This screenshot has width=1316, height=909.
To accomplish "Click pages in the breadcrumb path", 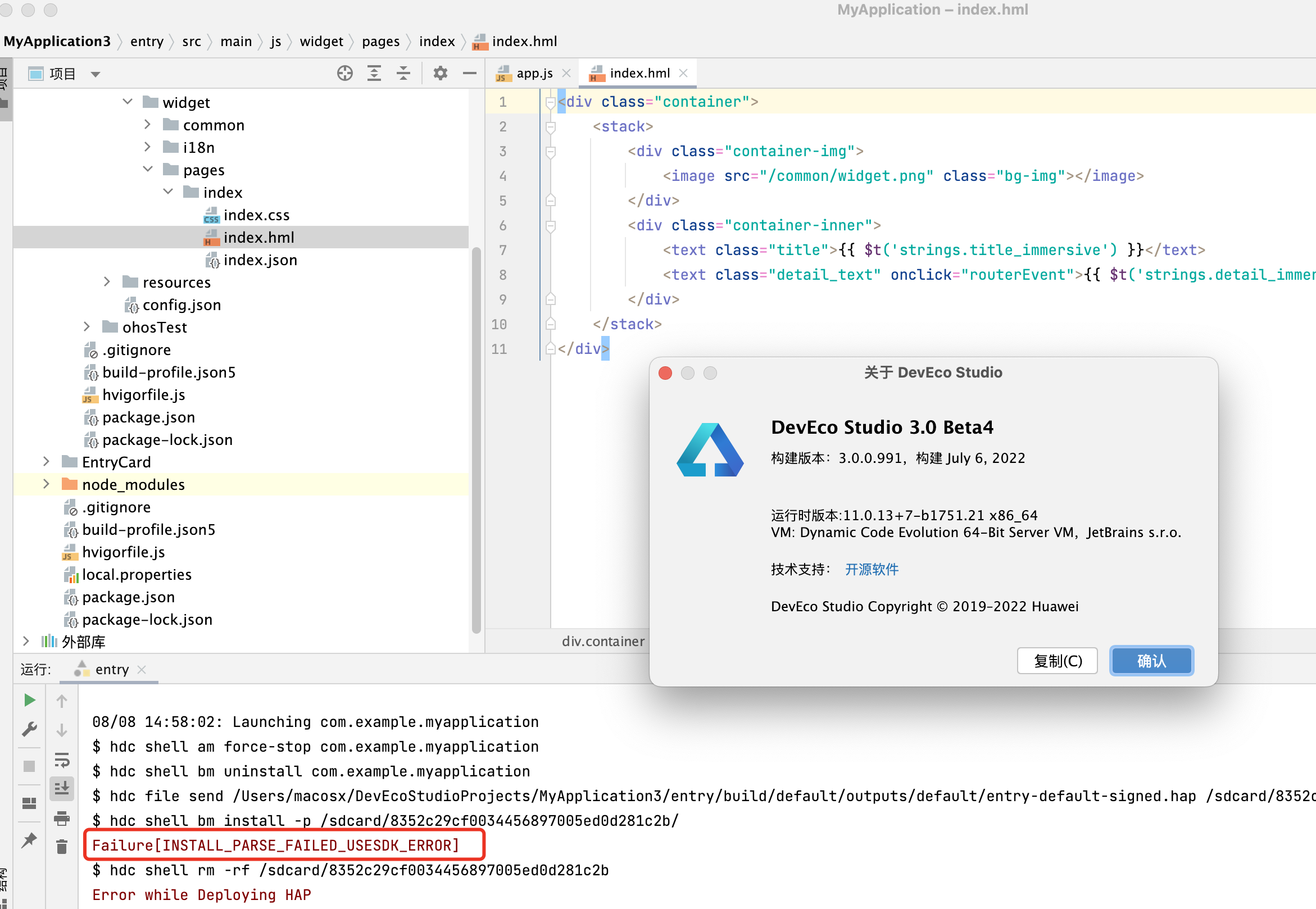I will 380,41.
